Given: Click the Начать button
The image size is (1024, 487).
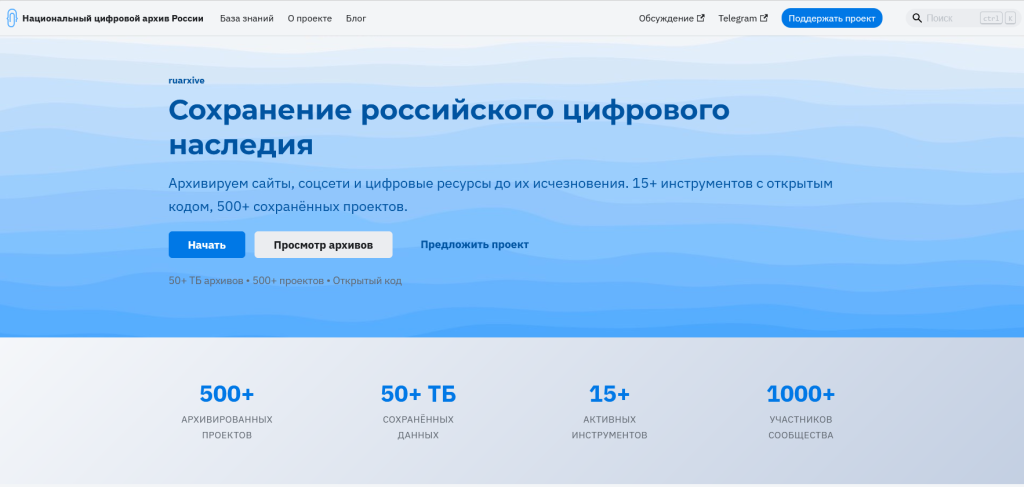Looking at the screenshot, I should tap(206, 245).
